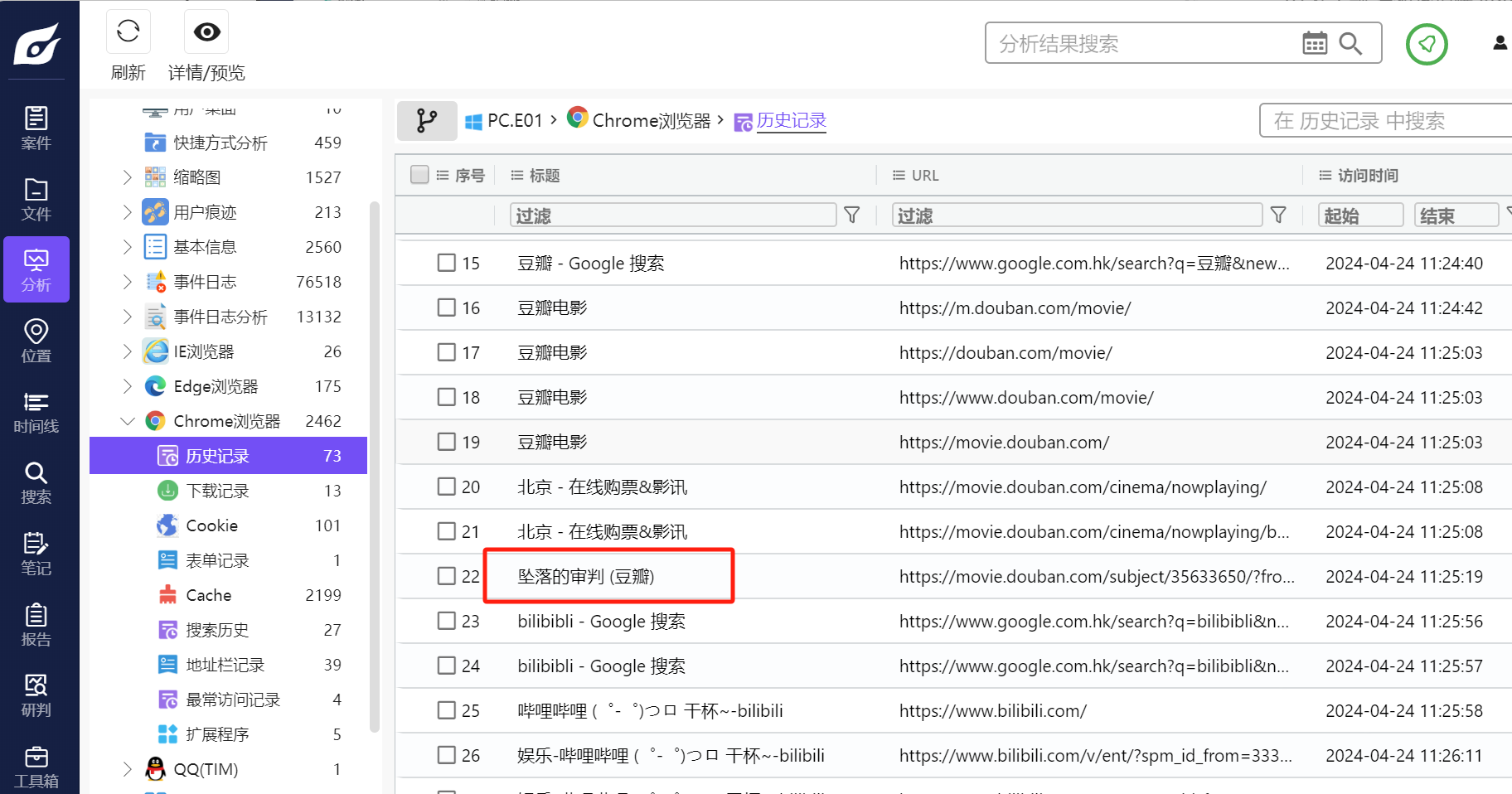Click the URL column filter input
The height and width of the screenshot is (794, 1512).
tap(1078, 215)
